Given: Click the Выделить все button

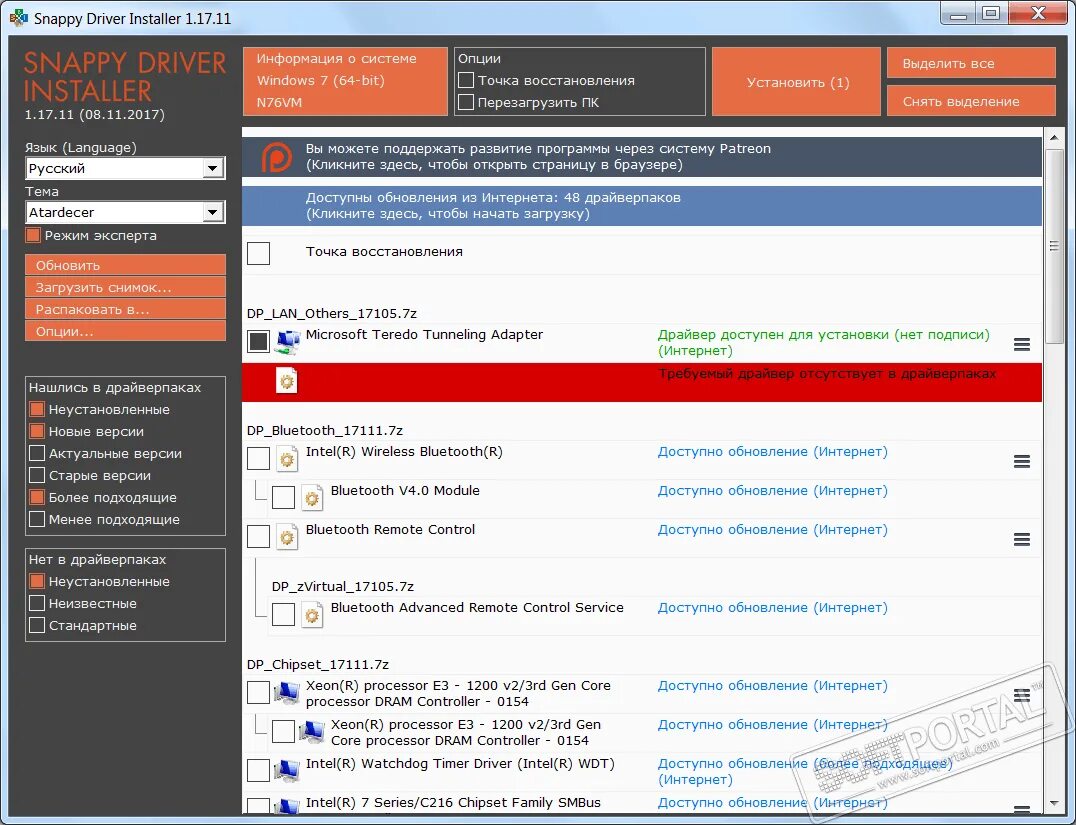Looking at the screenshot, I should (x=971, y=63).
